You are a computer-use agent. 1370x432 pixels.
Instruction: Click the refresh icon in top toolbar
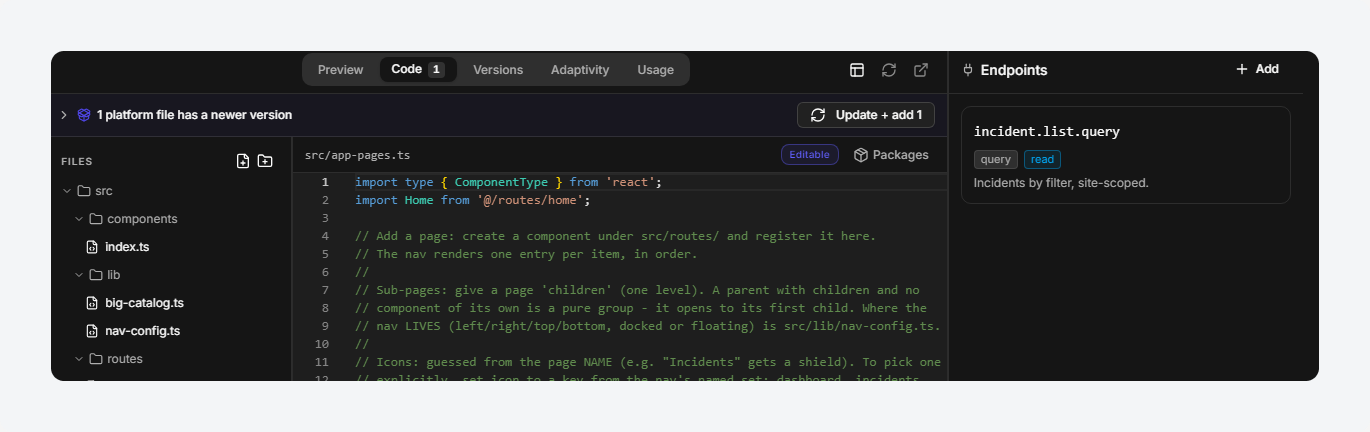pos(889,70)
